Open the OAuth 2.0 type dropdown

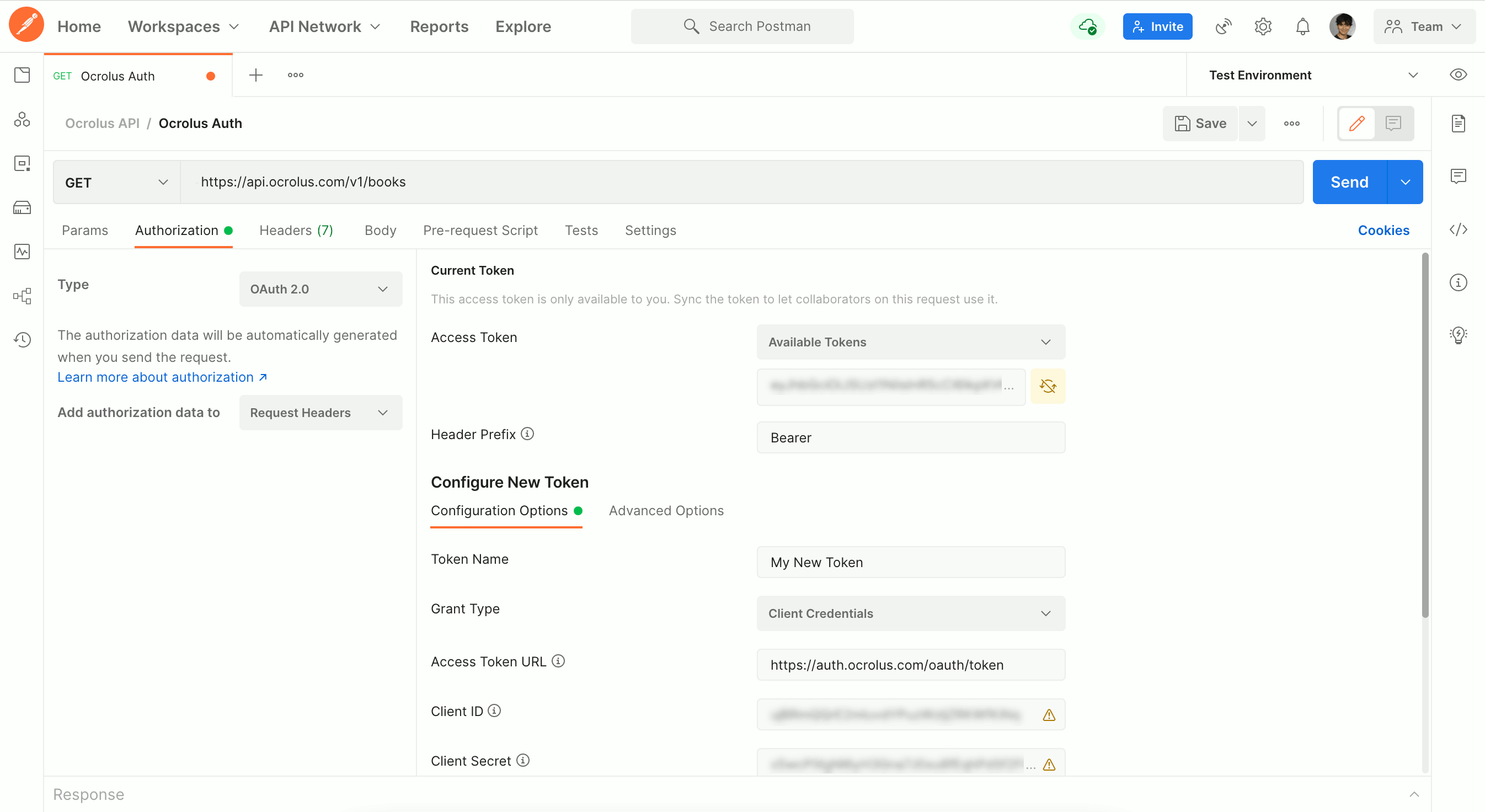tap(320, 289)
